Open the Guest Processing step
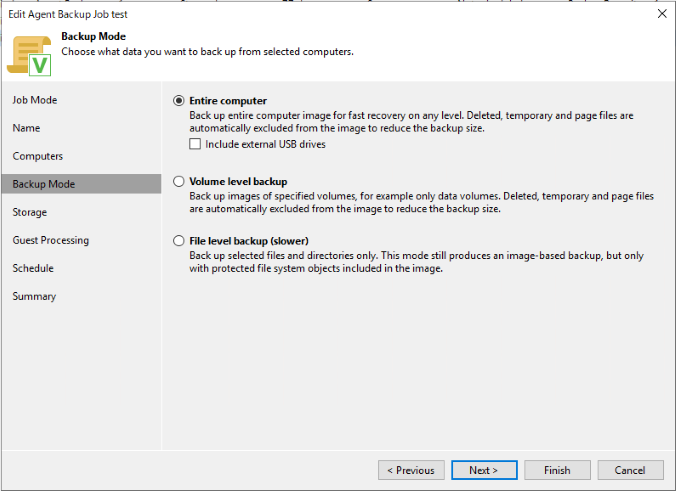676x491 pixels. (51, 240)
